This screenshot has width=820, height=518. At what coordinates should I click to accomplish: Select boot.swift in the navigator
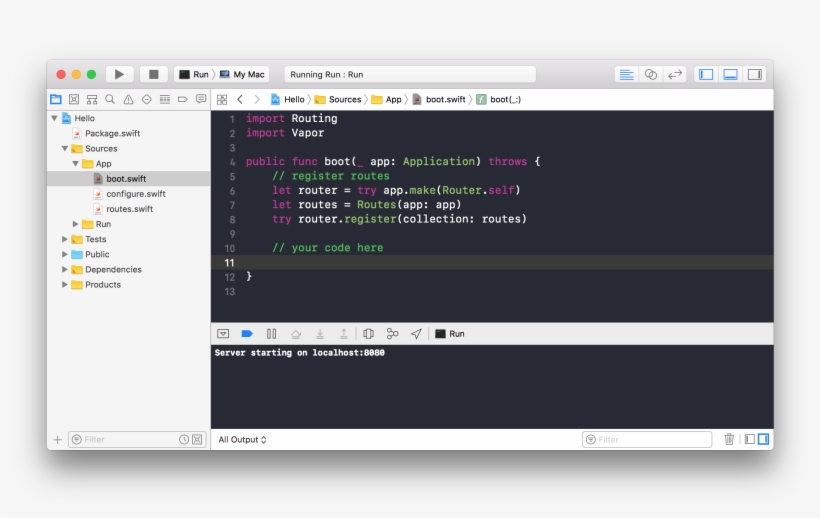point(129,179)
